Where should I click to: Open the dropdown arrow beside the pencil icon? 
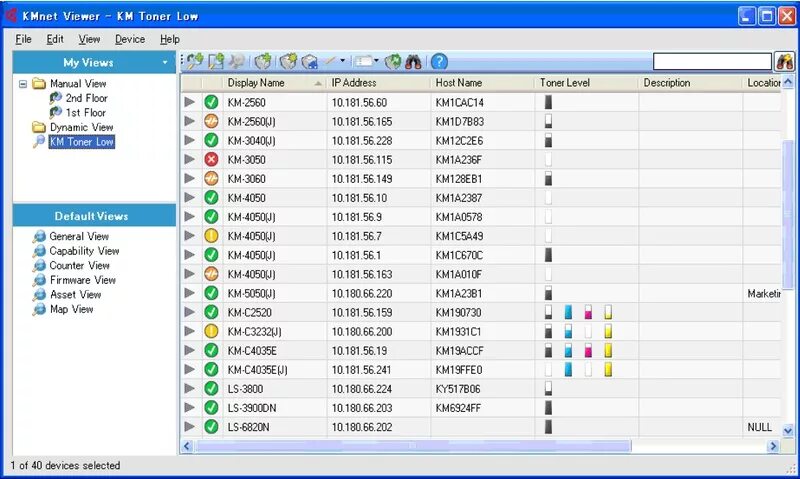[342, 61]
